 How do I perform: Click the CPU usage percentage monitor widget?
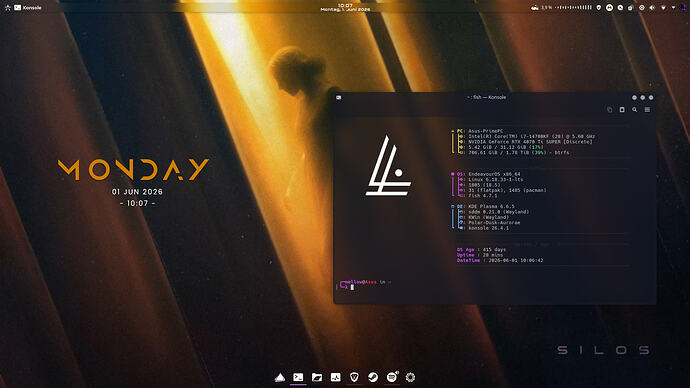[x=541, y=7]
